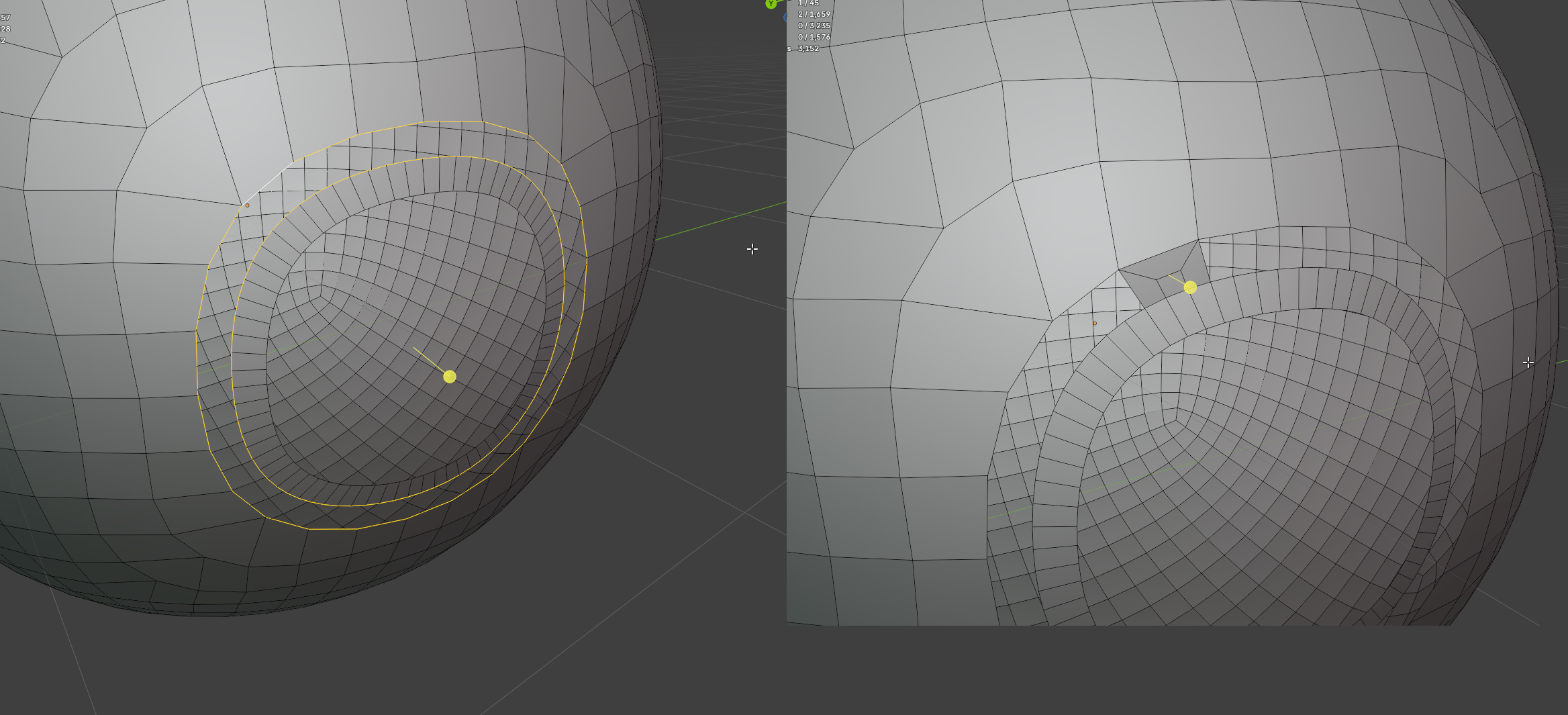This screenshot has width=1568, height=715.
Task: Click the orange origin dot in left viewport
Action: coord(247,205)
